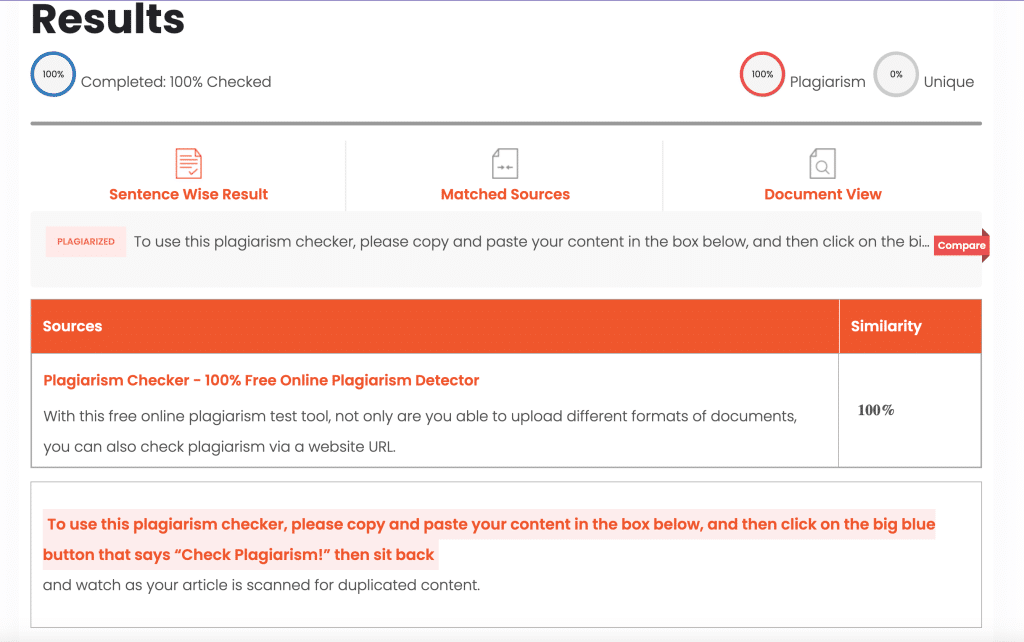This screenshot has height=642, width=1024.
Task: Click the Matched Sources list icon
Action: 505,163
